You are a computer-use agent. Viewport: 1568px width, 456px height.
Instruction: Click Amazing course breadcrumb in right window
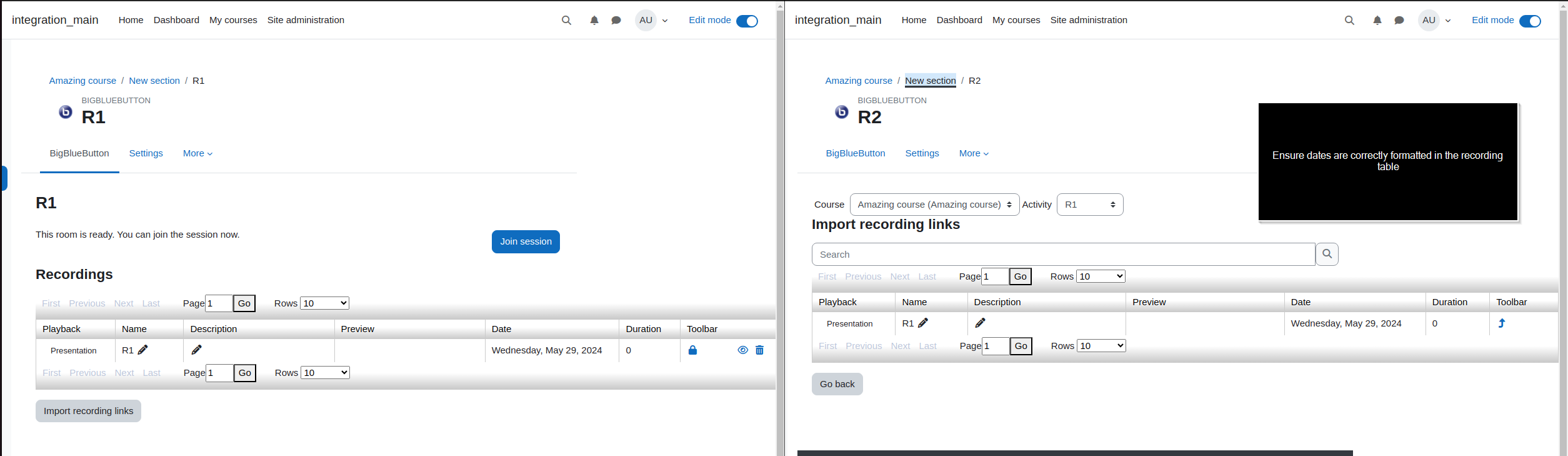point(859,81)
